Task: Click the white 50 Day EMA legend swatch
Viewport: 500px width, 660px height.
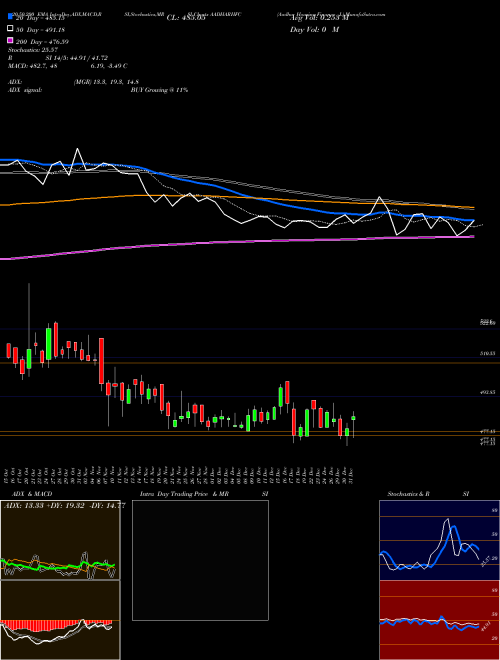Action: point(10,29)
